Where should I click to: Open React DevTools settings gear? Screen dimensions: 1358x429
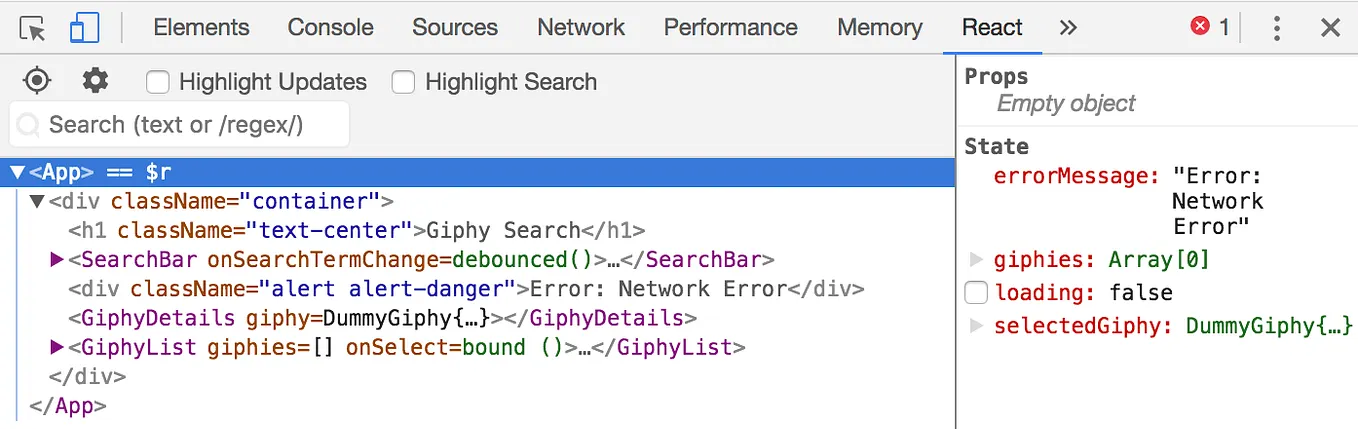[95, 81]
